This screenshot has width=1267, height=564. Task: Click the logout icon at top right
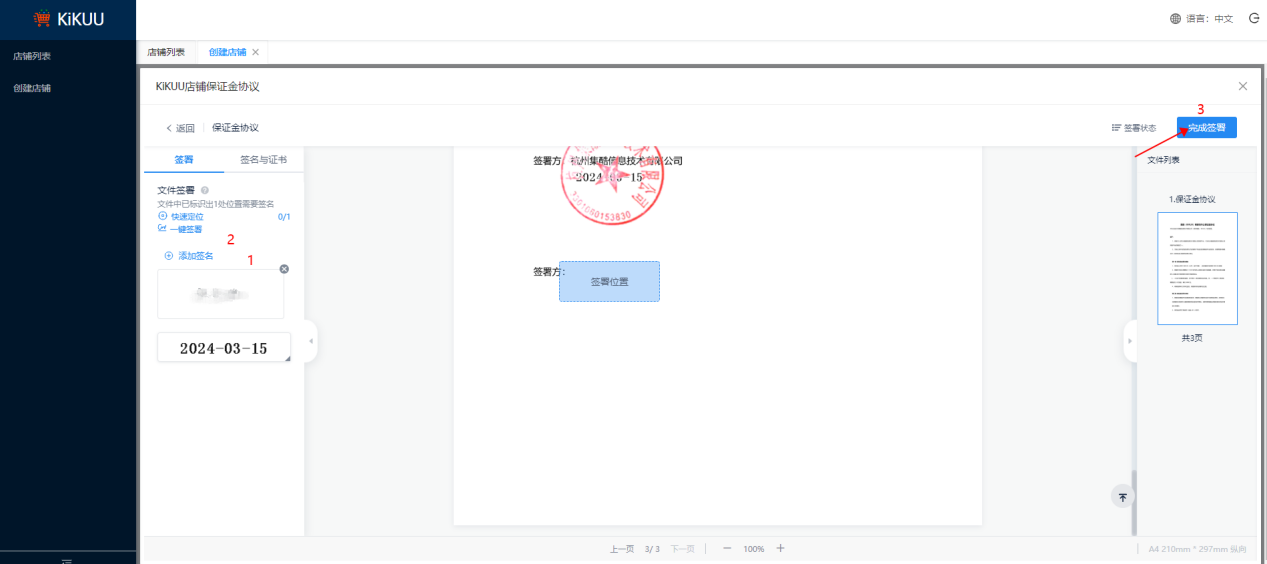[x=1254, y=18]
